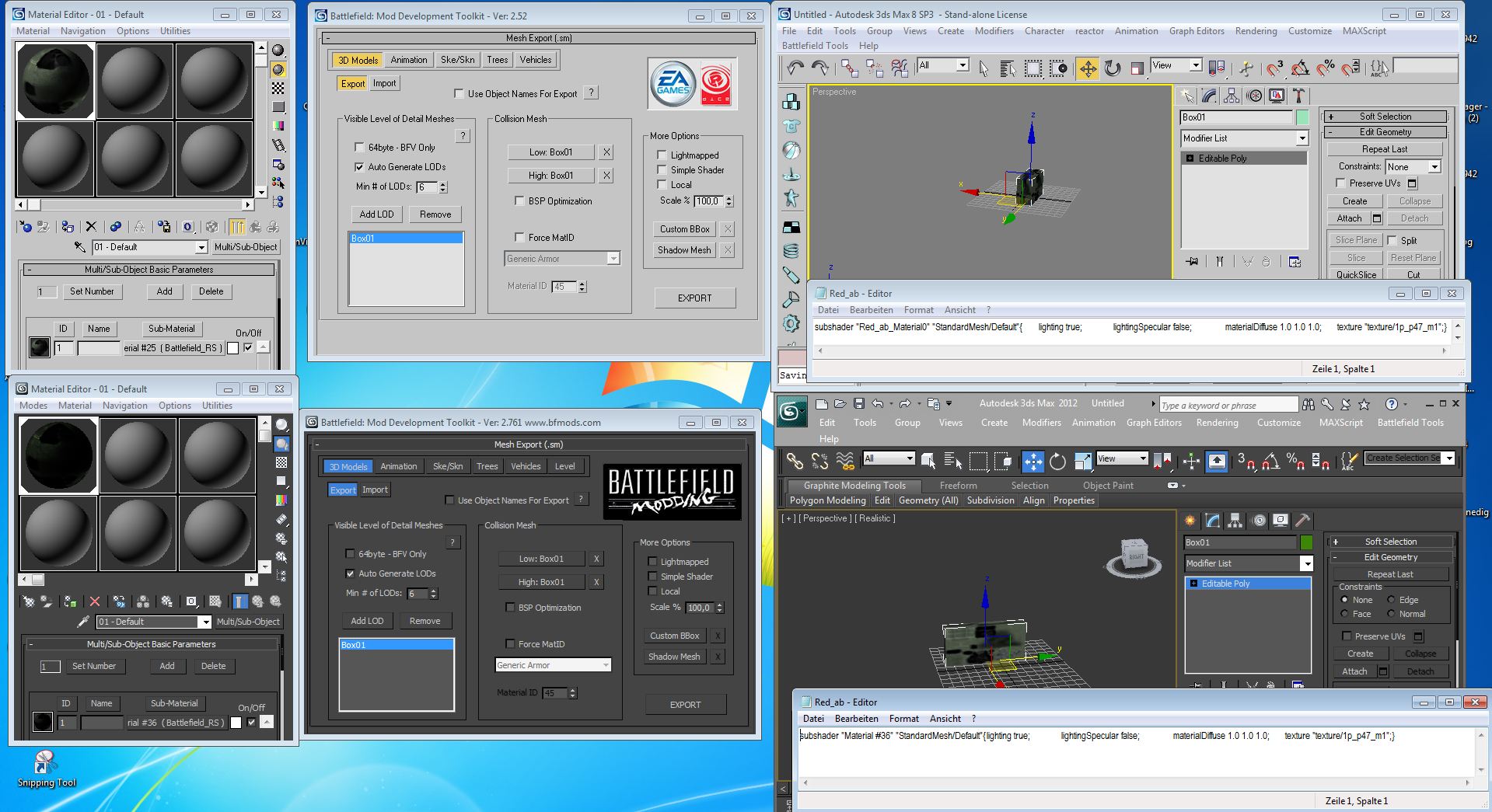Viewport: 1492px width, 812px height.
Task: Click Shadow Mesh button in toolkit 2.52
Action: point(683,250)
